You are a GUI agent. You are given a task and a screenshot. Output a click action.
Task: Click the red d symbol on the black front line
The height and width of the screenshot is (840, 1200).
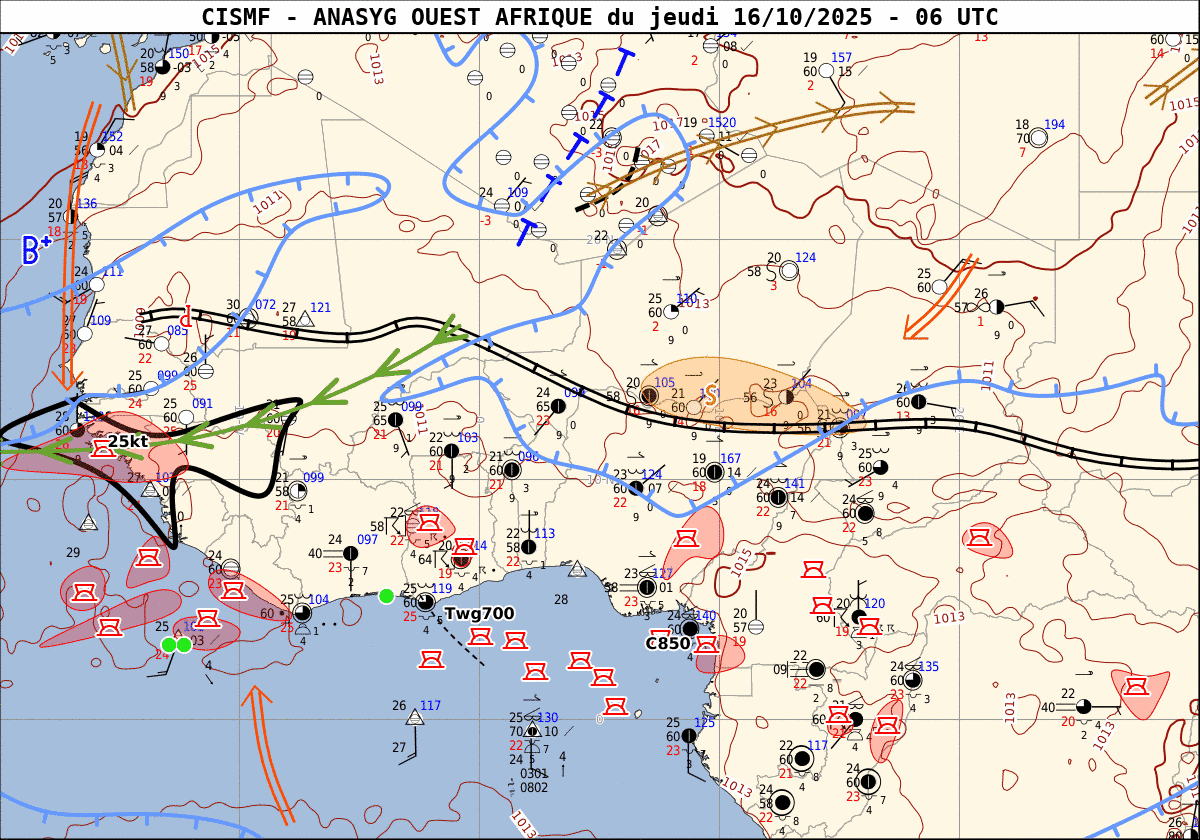click(185, 315)
